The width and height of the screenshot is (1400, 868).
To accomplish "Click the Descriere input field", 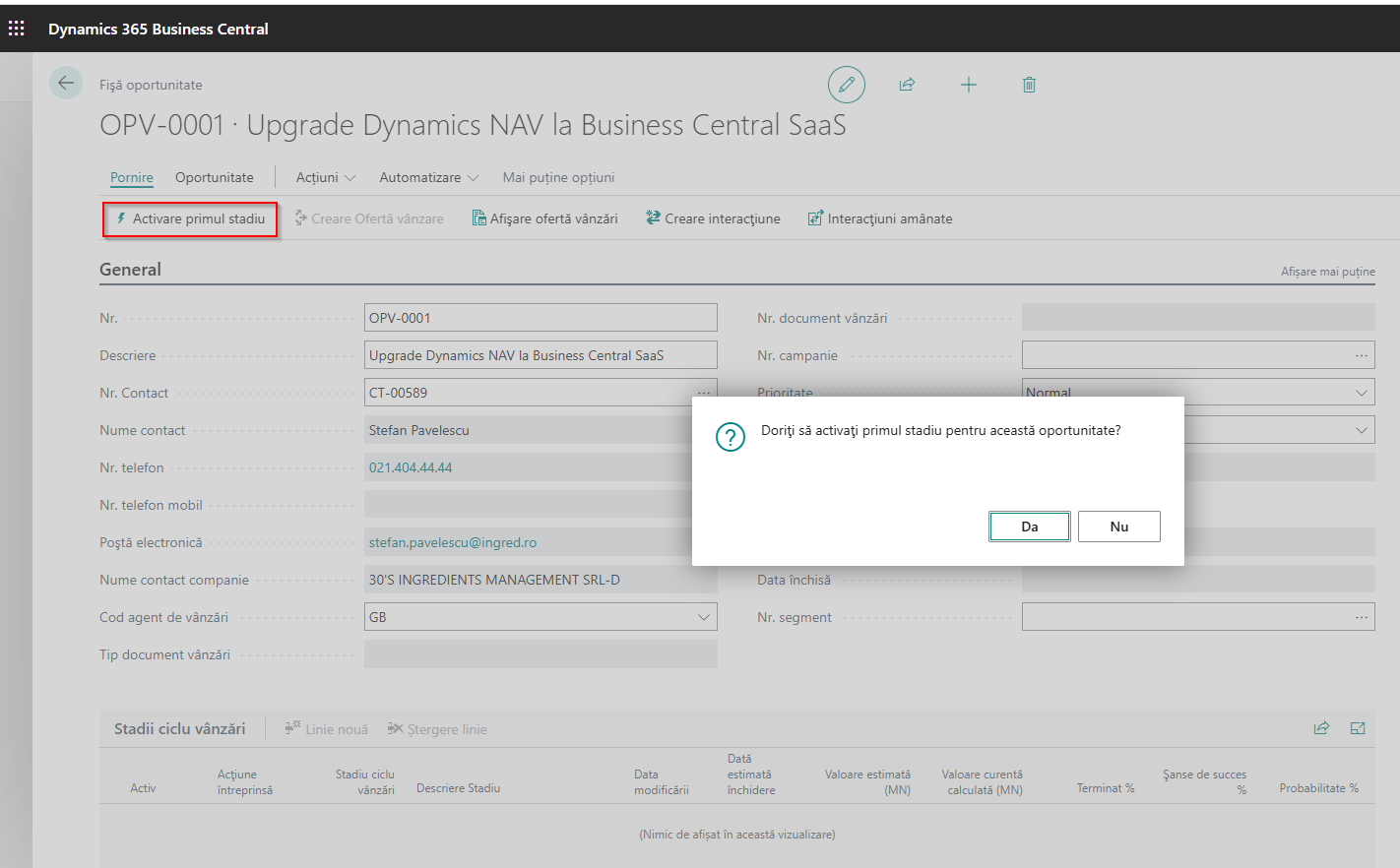I will [541, 355].
